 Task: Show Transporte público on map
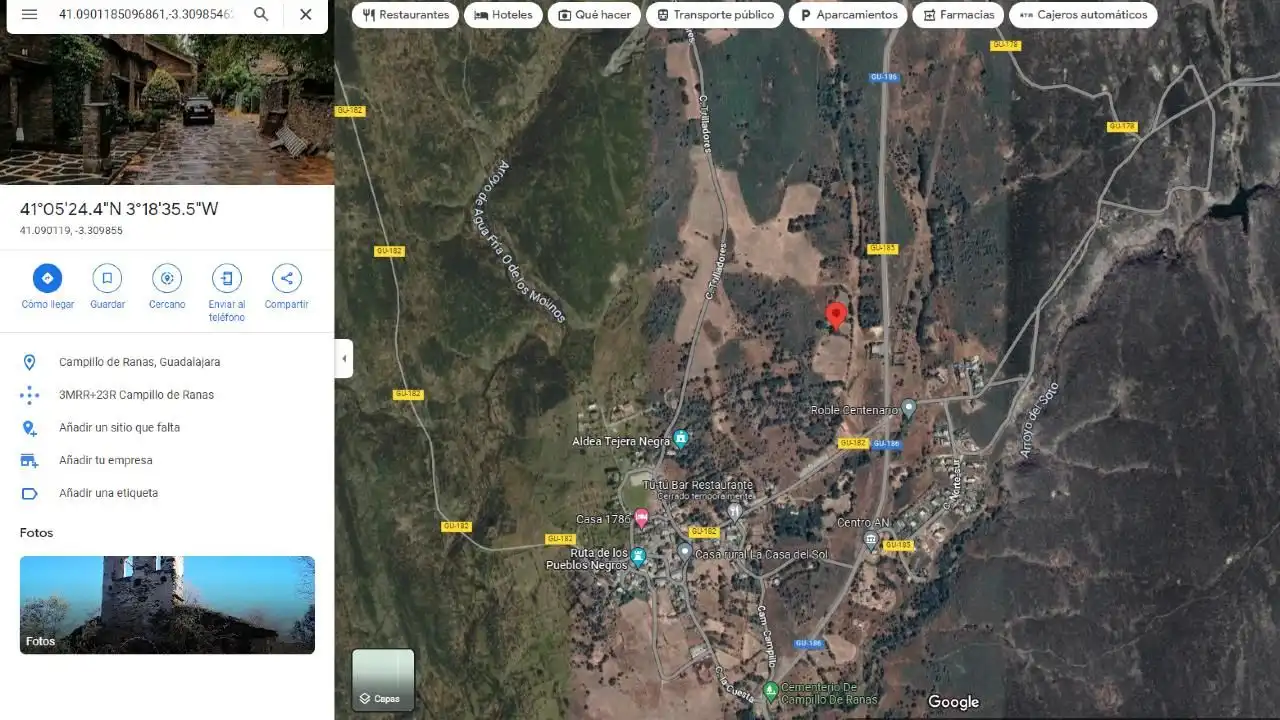tap(715, 15)
